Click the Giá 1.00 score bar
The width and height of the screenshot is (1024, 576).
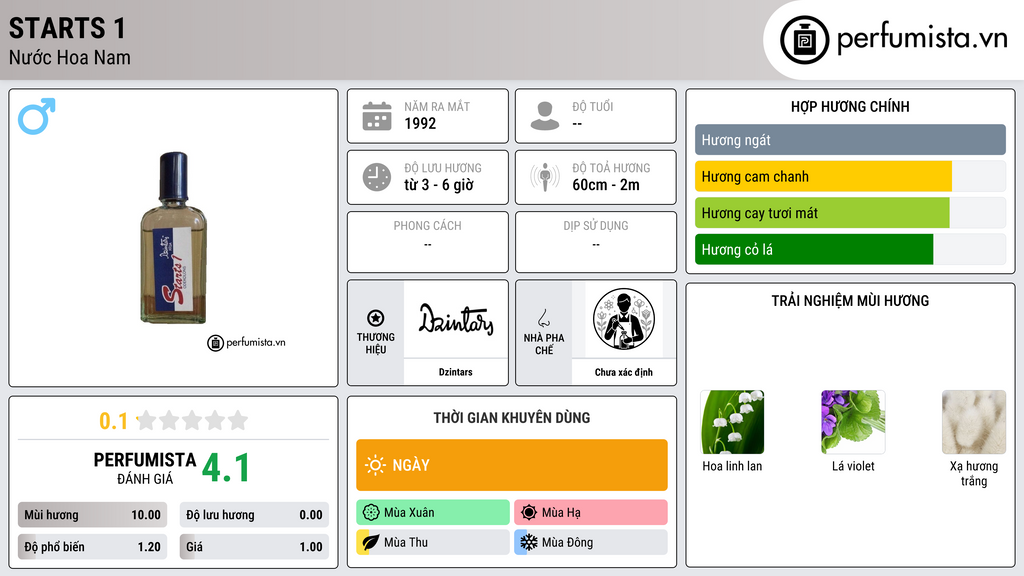[x=254, y=547]
